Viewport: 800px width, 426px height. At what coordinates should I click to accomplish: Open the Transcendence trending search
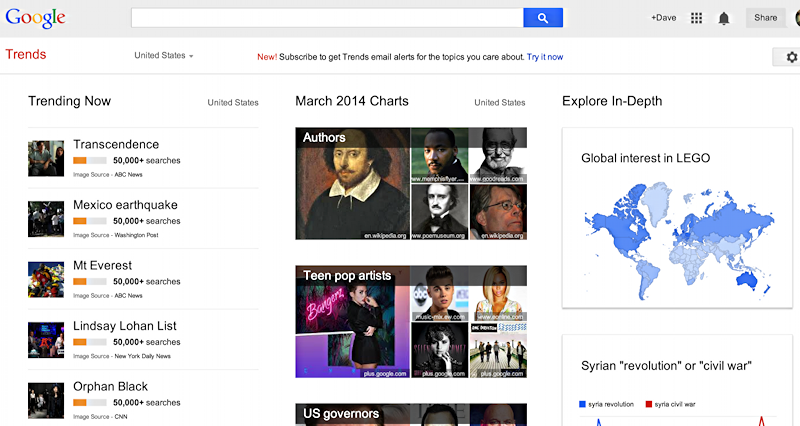coord(116,144)
